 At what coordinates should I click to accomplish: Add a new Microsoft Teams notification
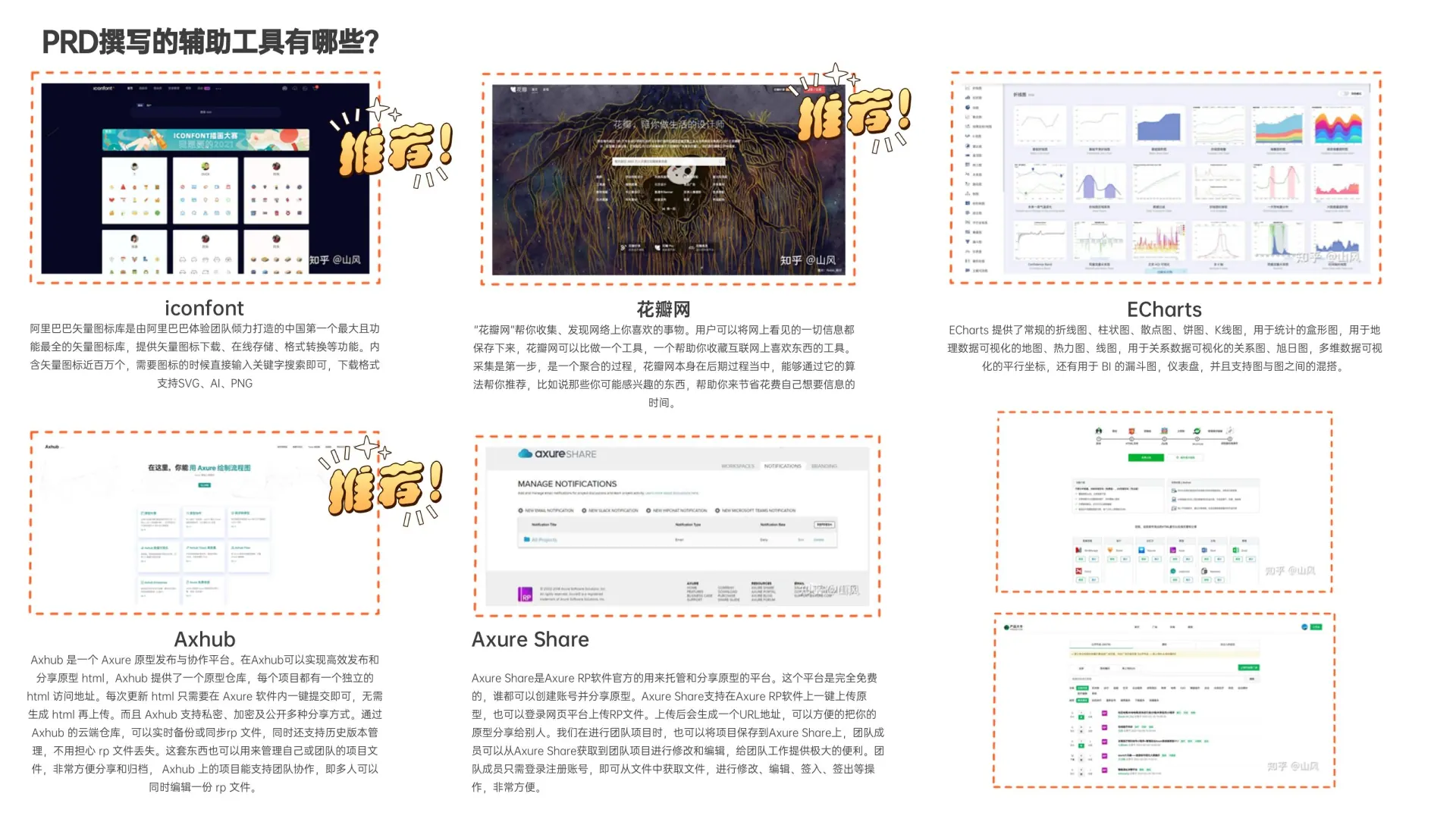[x=755, y=510]
